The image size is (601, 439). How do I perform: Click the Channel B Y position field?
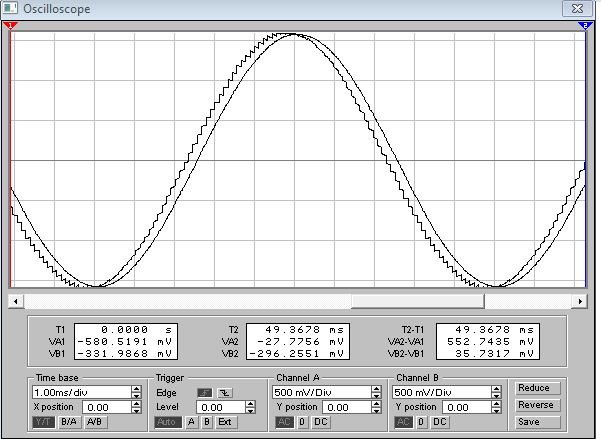(467, 407)
